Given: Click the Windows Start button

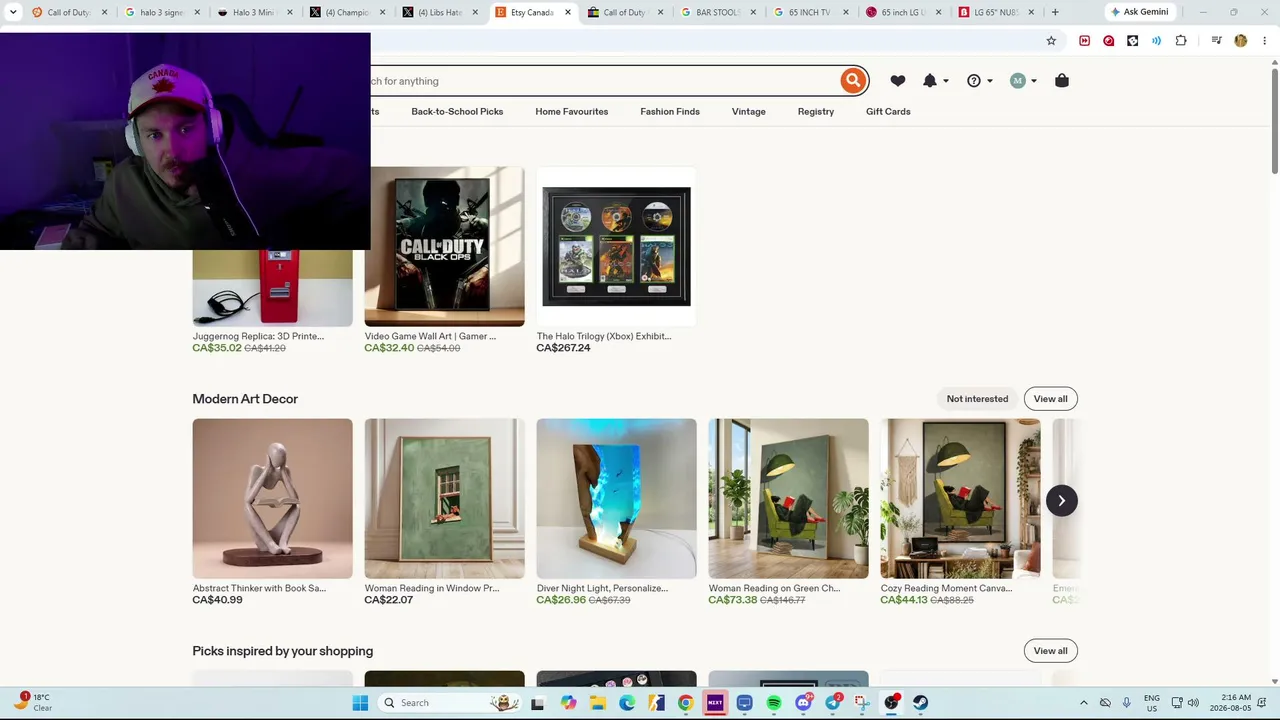Looking at the screenshot, I should 360,703.
